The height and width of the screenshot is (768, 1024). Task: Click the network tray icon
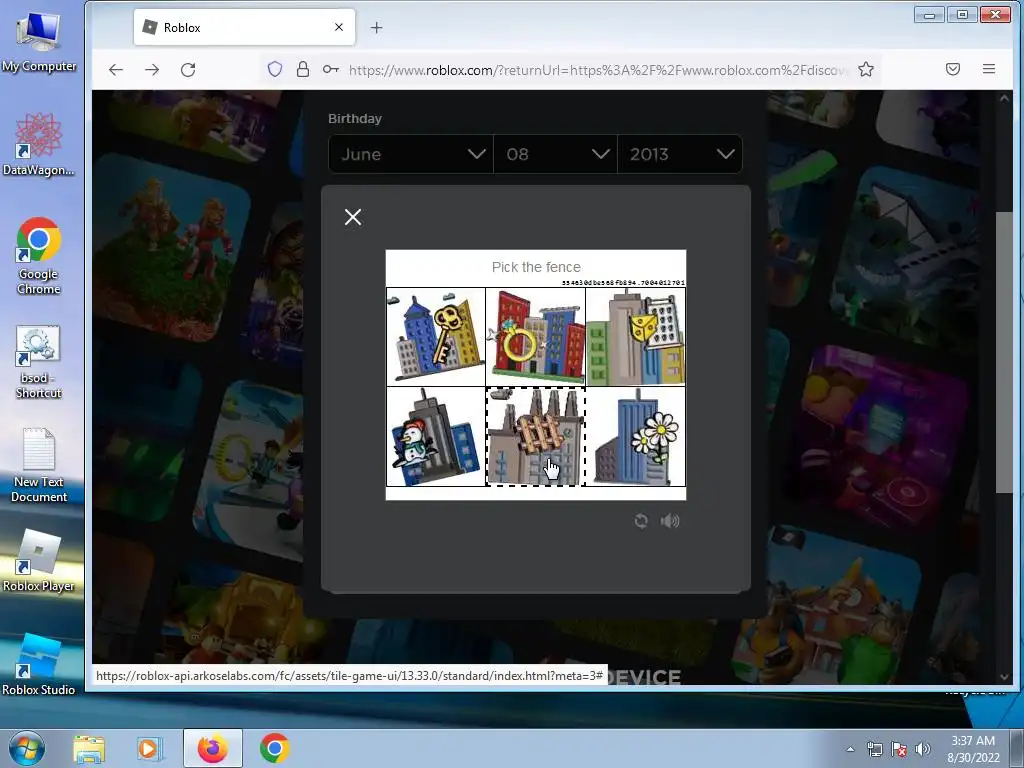click(874, 749)
